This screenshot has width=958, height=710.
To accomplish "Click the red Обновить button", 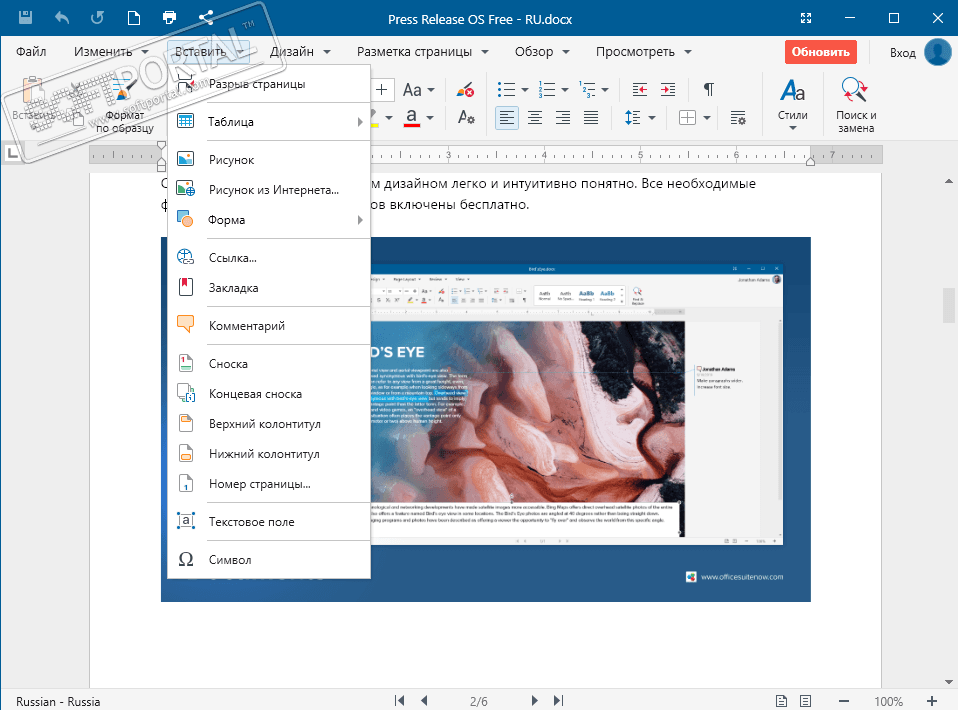I will click(x=821, y=52).
